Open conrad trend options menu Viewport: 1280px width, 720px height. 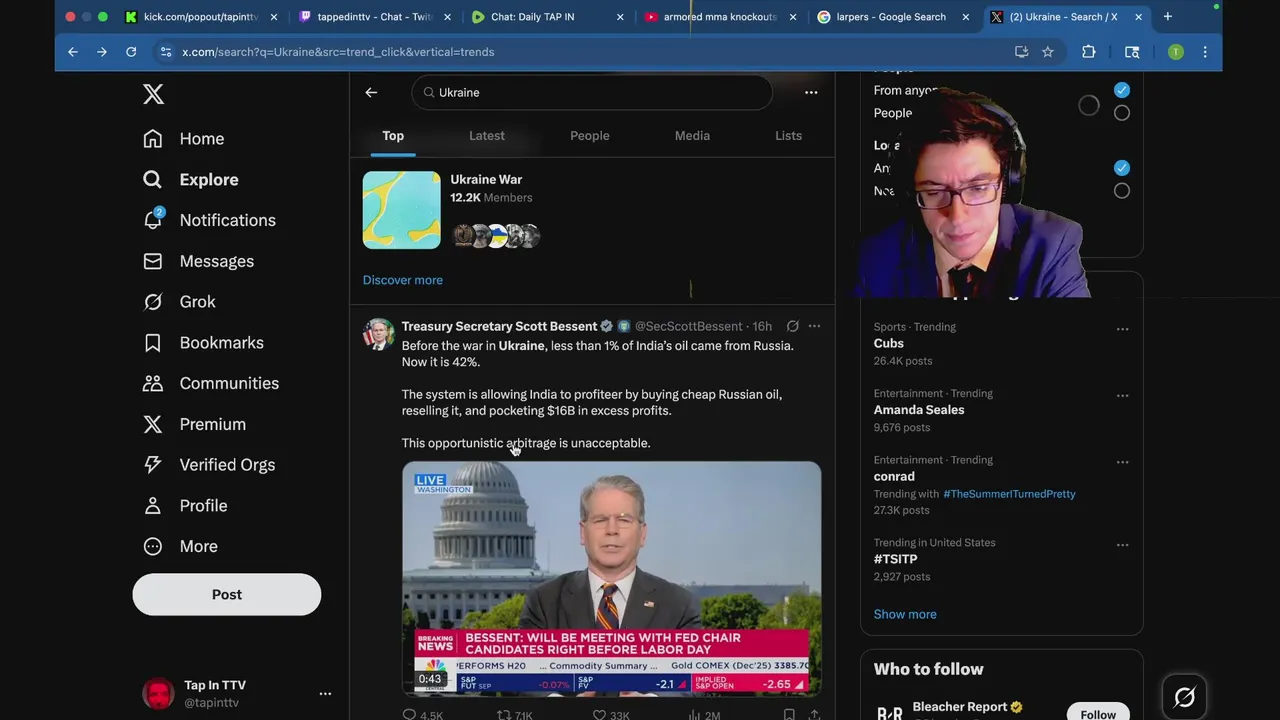coord(1122,462)
